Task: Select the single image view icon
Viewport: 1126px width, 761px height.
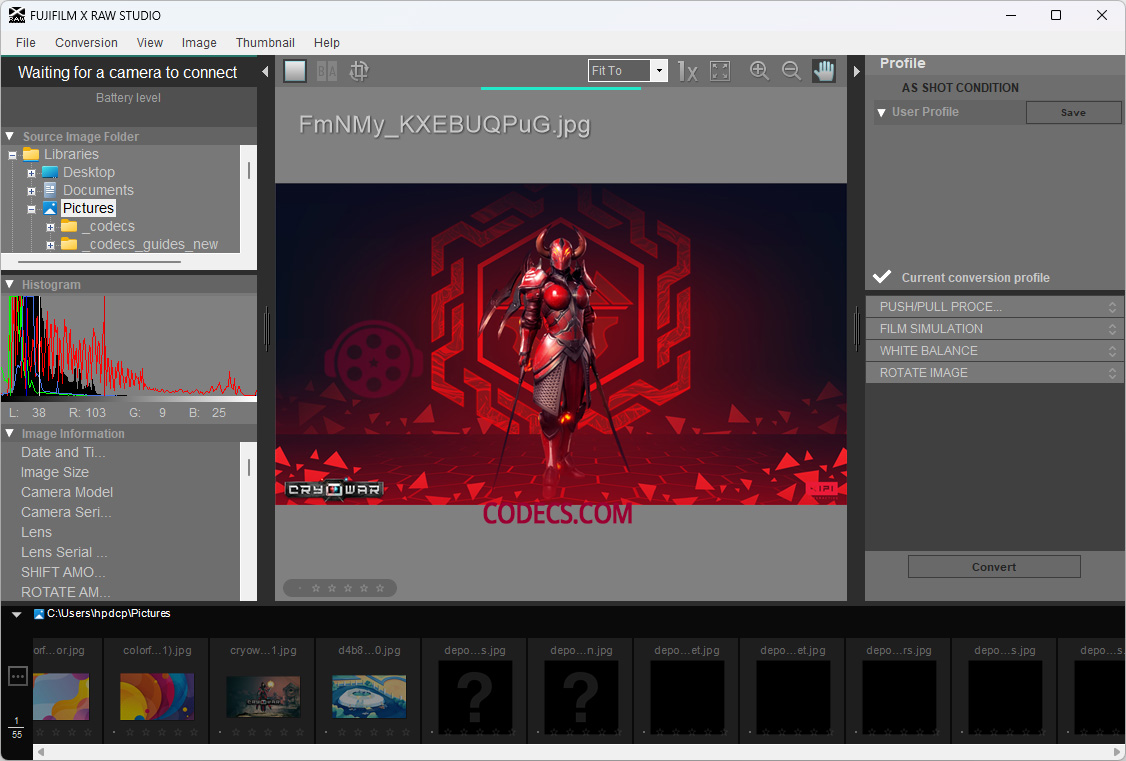Action: (x=295, y=71)
